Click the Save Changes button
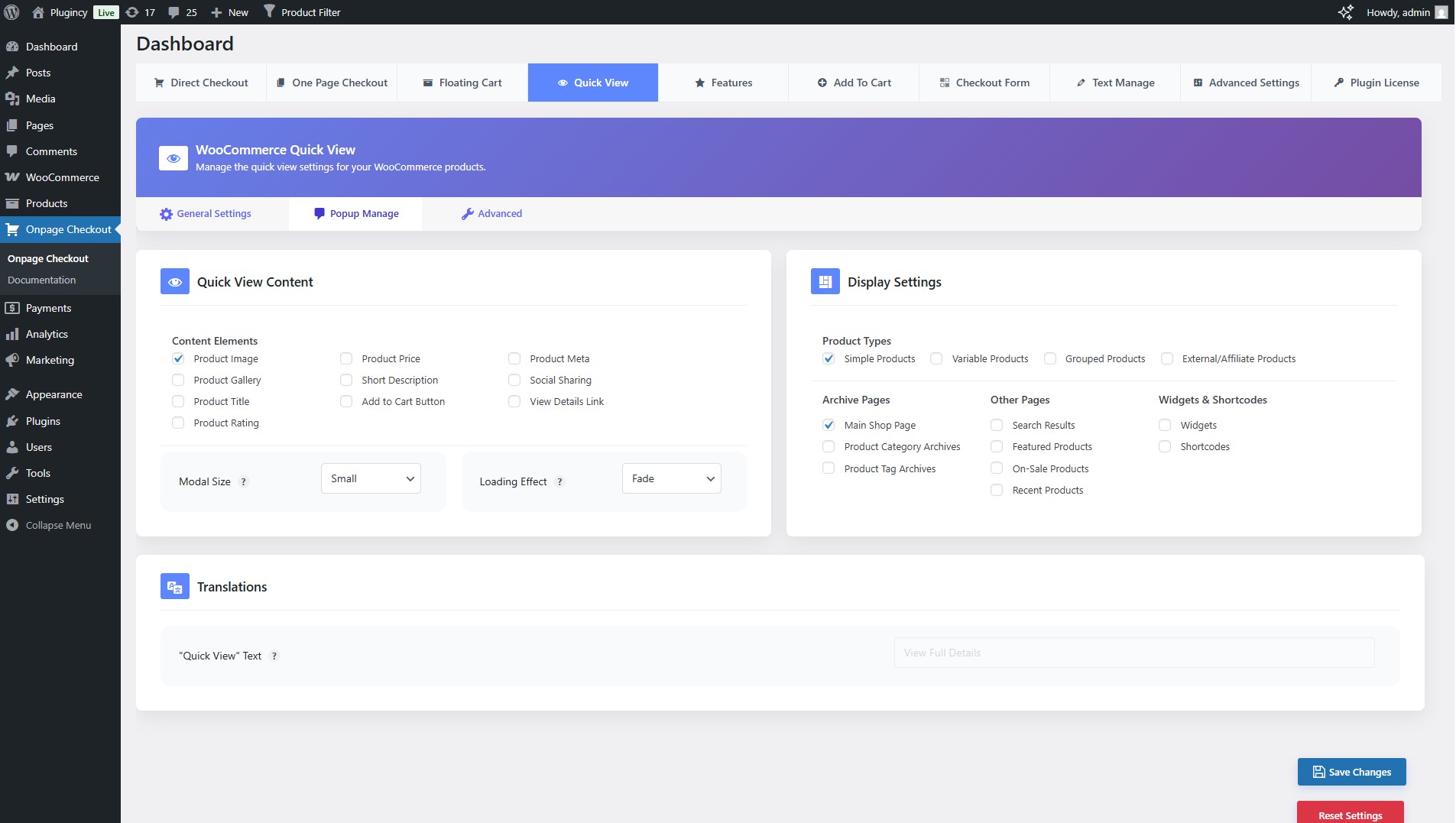Image resolution: width=1456 pixels, height=823 pixels. 1351,772
